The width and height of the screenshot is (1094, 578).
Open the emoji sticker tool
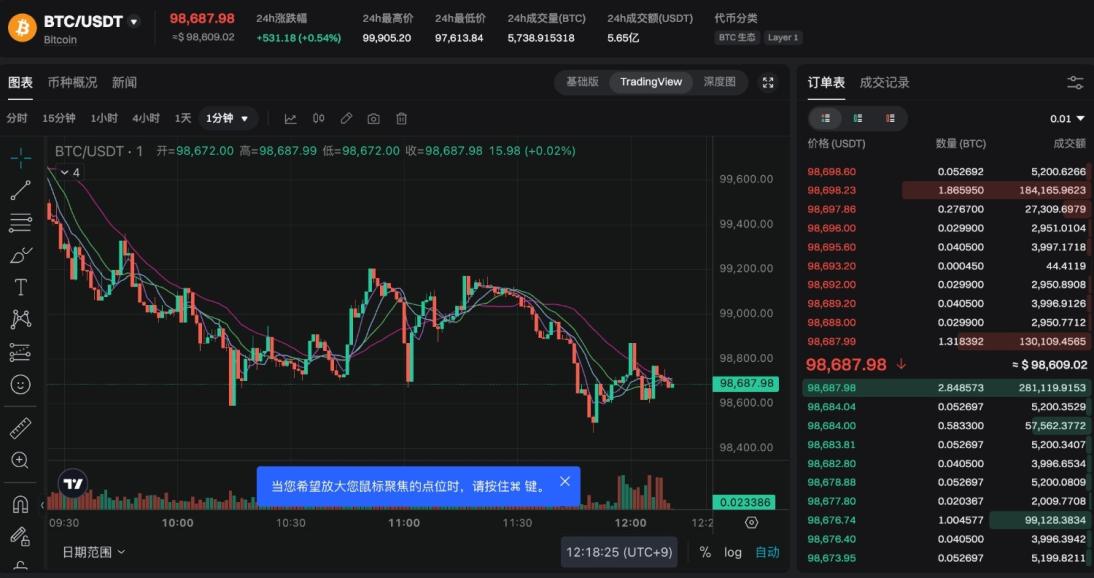tap(20, 384)
